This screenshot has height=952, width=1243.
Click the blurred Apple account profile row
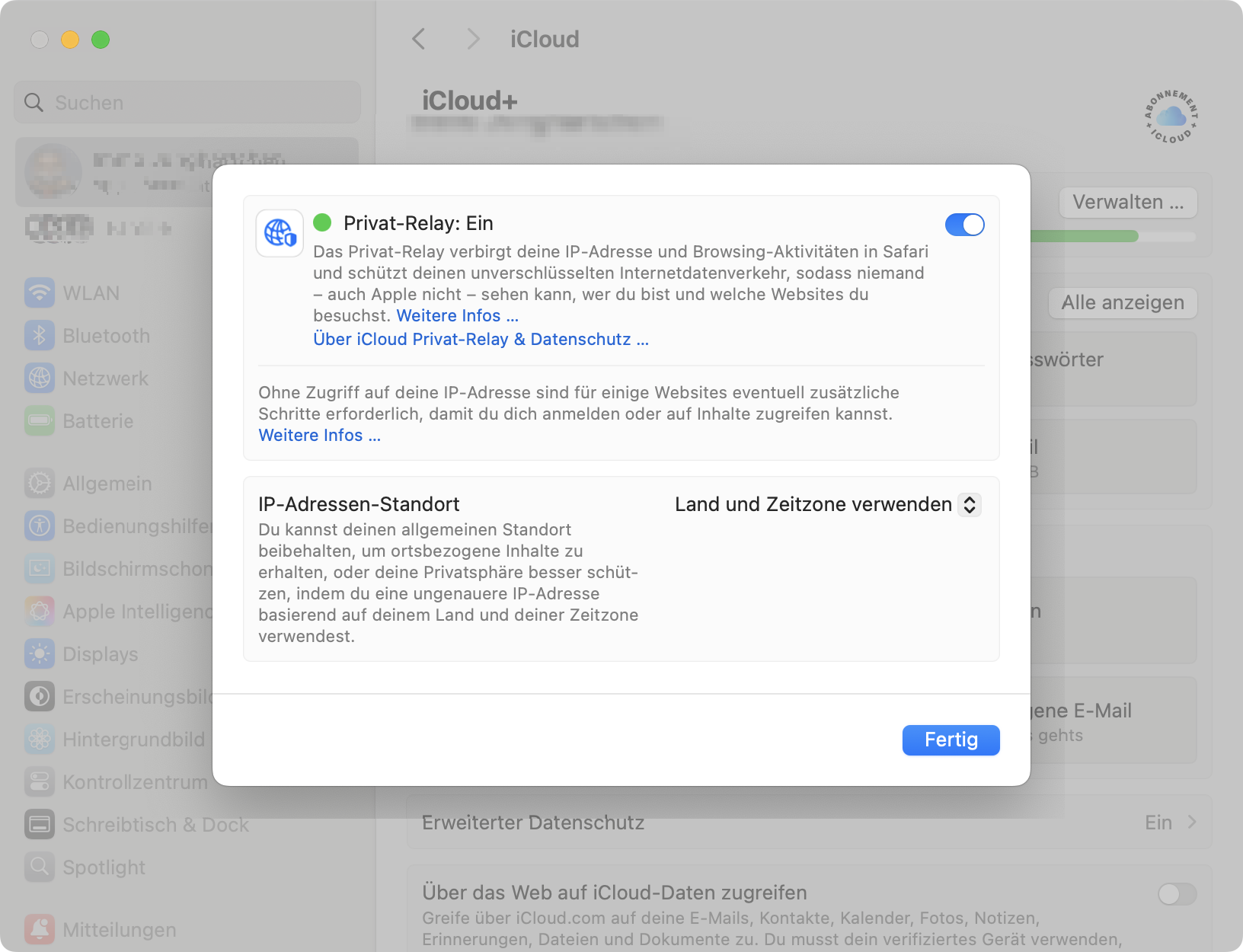point(187,172)
